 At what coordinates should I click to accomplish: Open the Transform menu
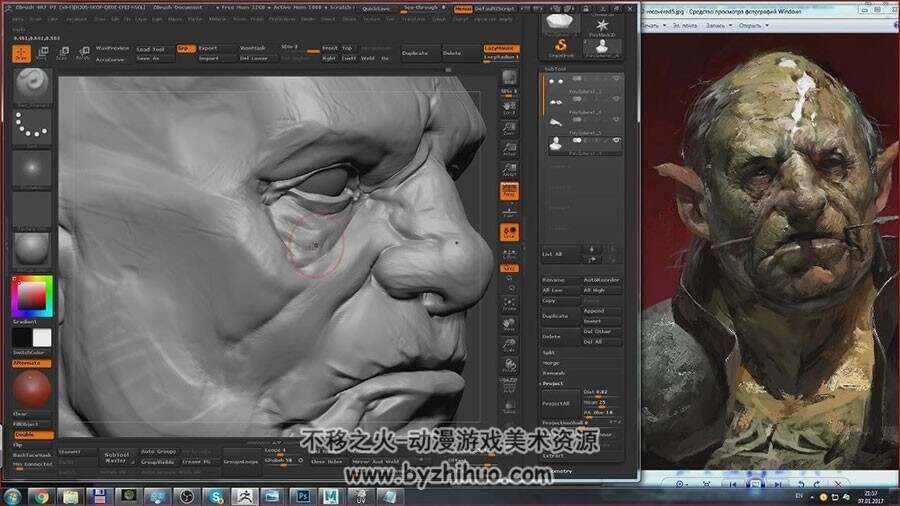(413, 19)
